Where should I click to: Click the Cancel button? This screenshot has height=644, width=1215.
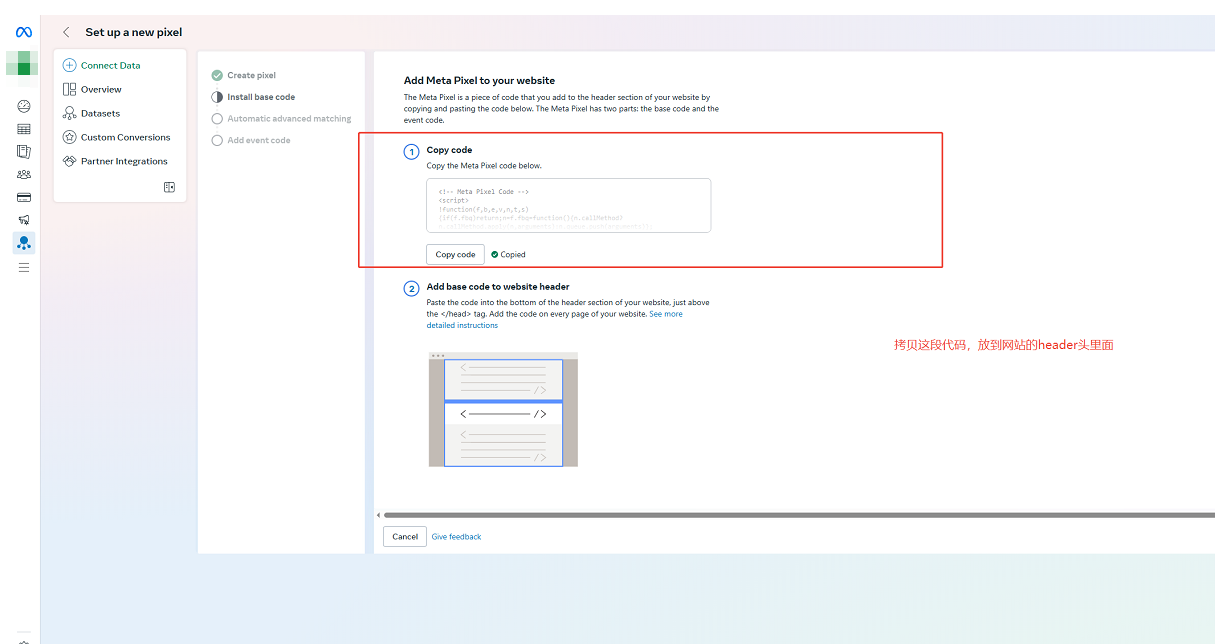click(405, 537)
